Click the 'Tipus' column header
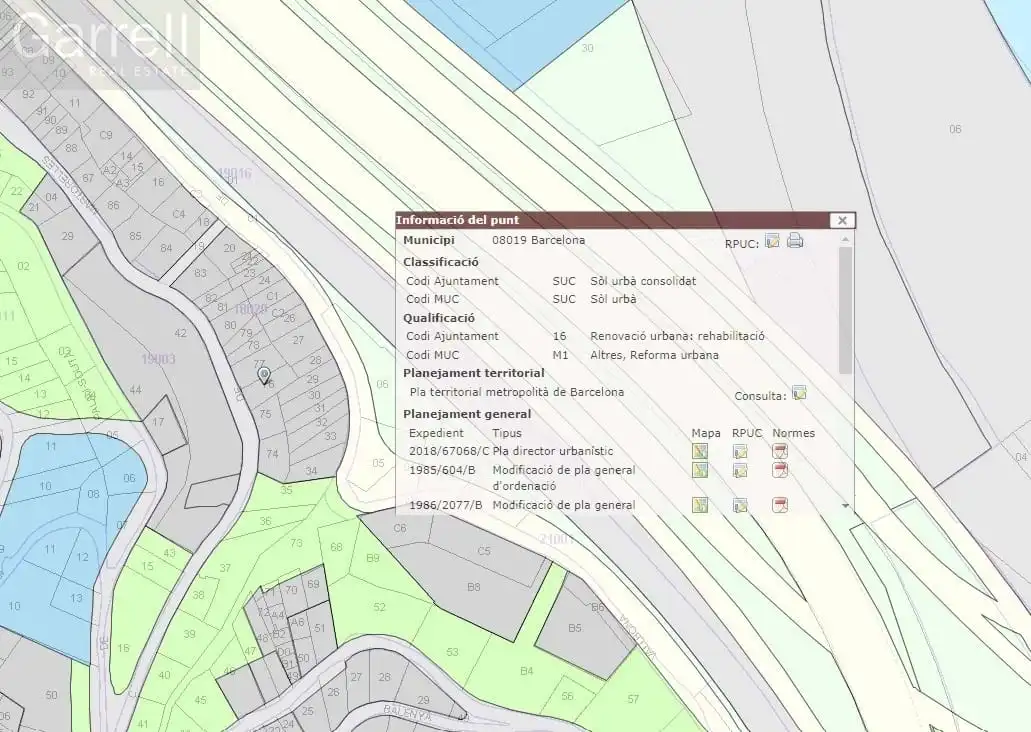The width and height of the screenshot is (1031, 732). 507,433
